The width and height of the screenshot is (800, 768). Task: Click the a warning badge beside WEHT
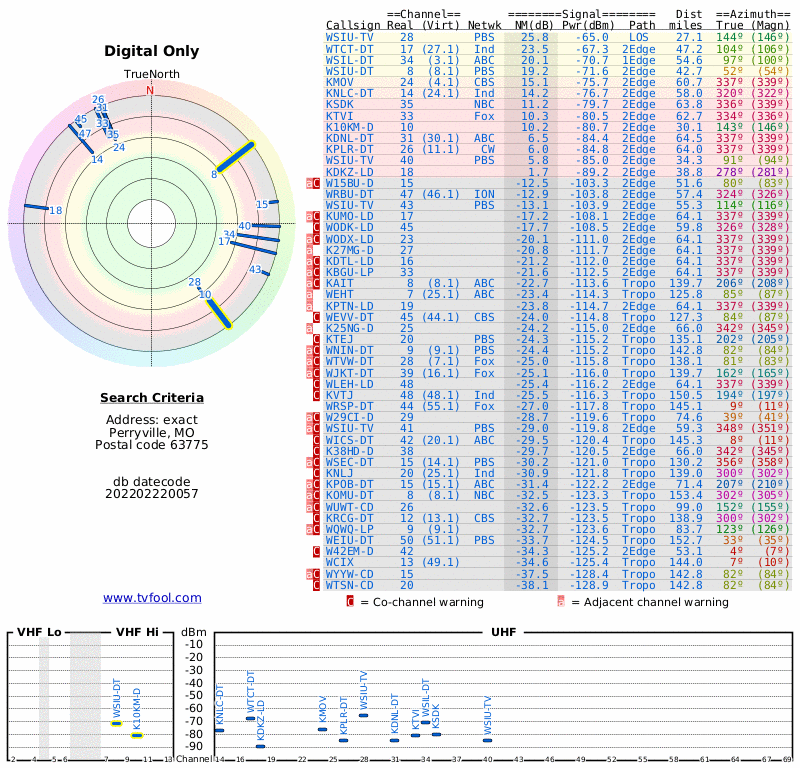(x=309, y=294)
